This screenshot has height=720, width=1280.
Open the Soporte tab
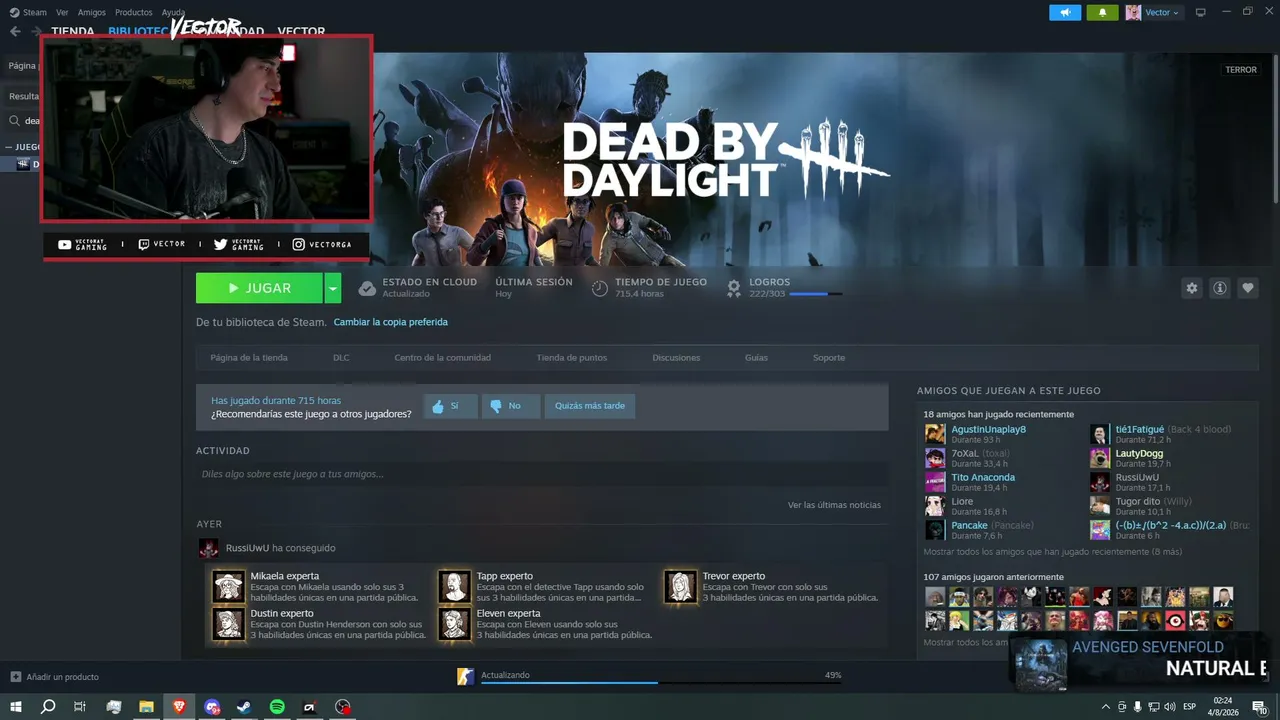click(x=829, y=358)
